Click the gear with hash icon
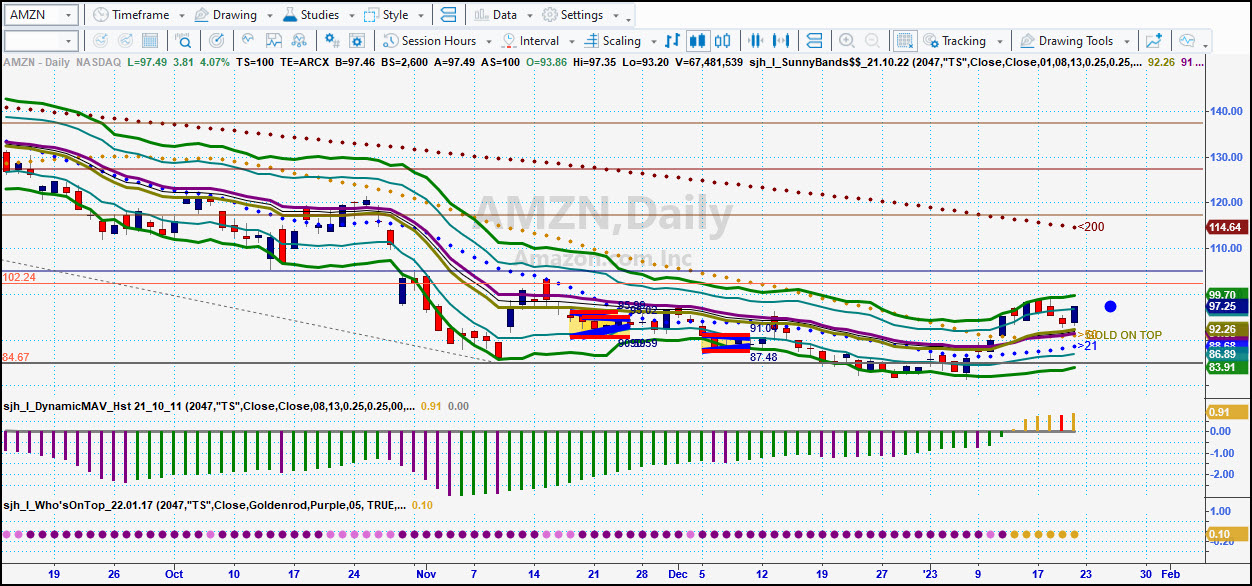 (x=332, y=41)
